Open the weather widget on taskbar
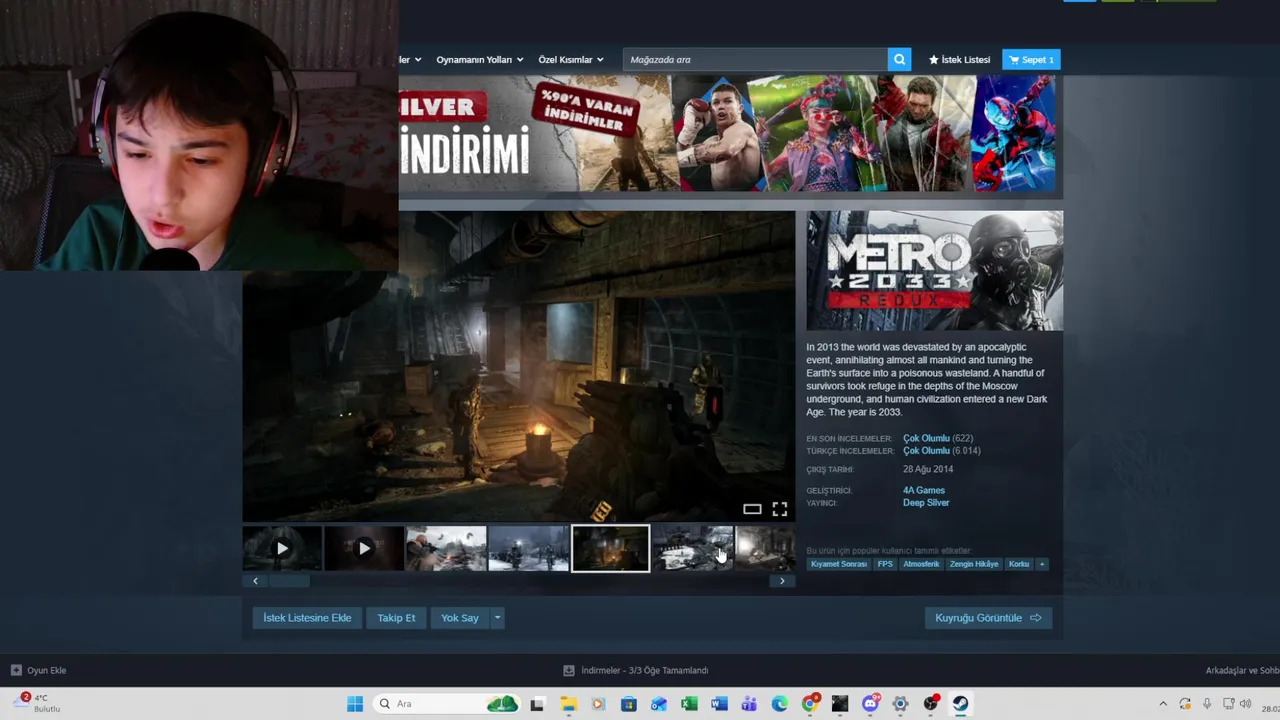 pos(38,703)
